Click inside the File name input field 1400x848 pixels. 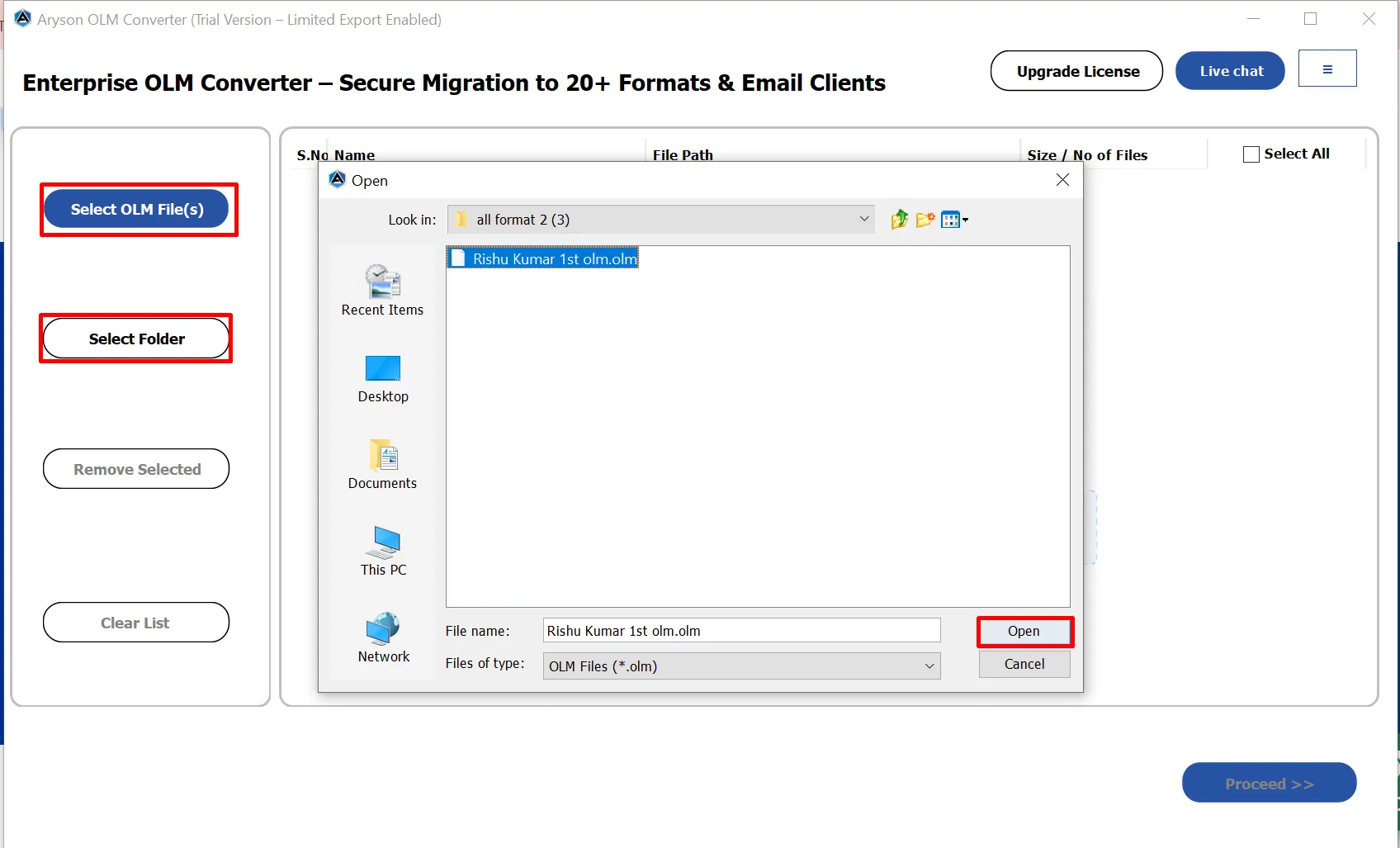pos(740,630)
